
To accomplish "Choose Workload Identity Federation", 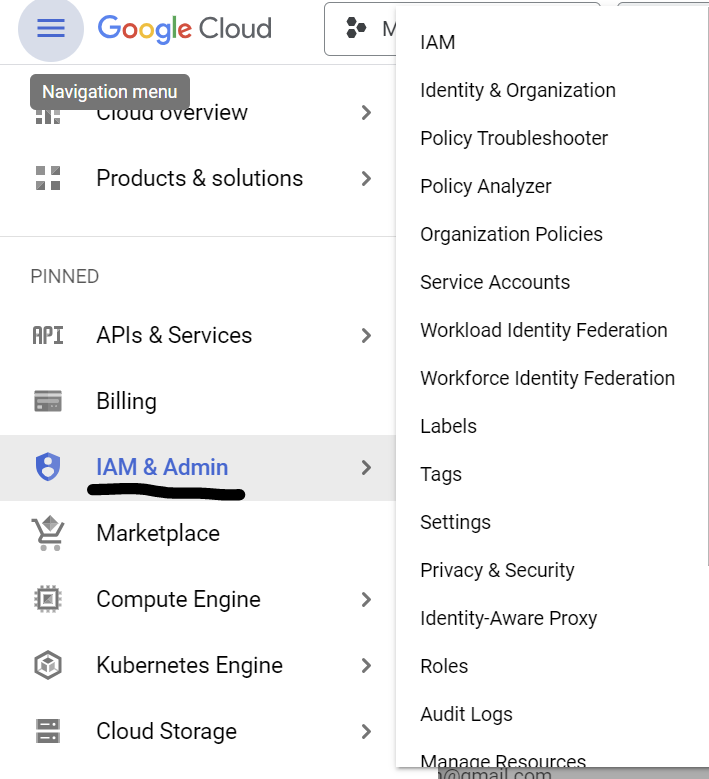I will (543, 330).
